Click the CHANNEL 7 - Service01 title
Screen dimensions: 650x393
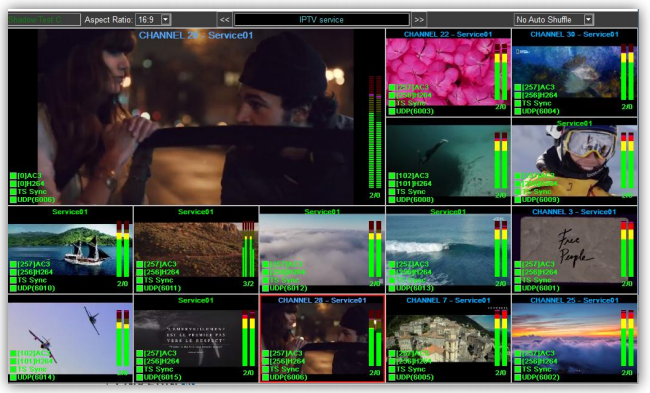pos(448,300)
